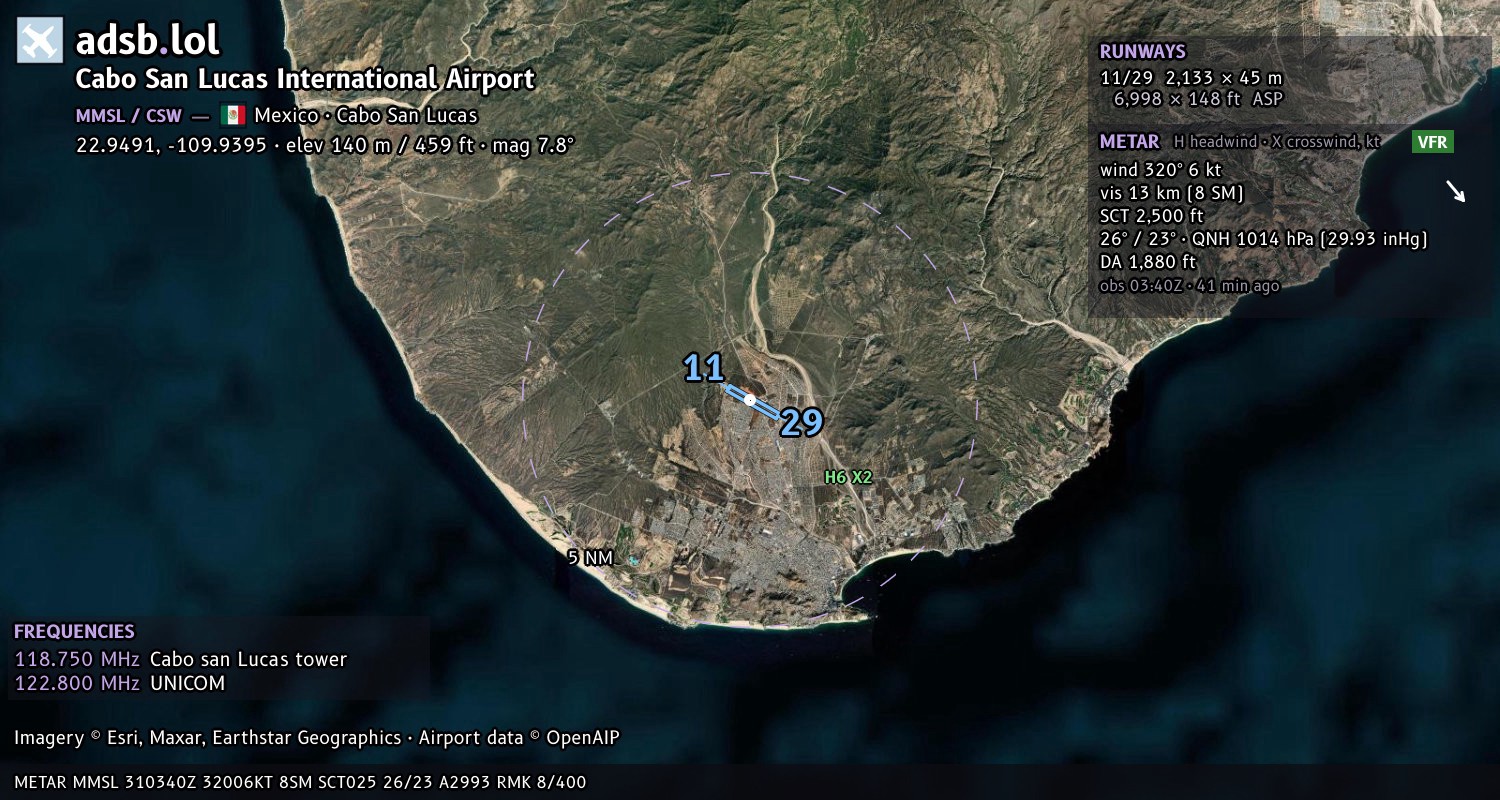Click the headwind/crosswind legend text
This screenshot has height=800, width=1500.
click(1277, 142)
